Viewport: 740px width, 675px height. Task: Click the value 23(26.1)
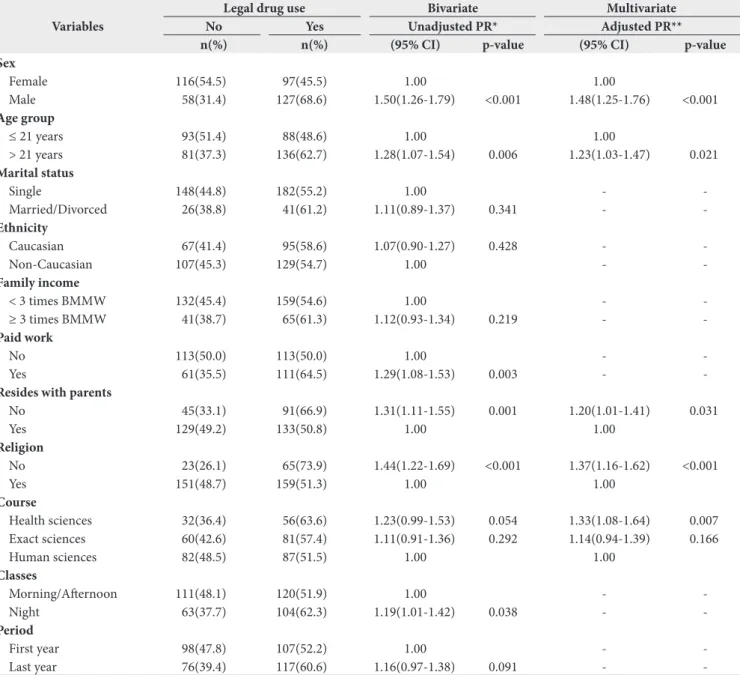pos(204,466)
